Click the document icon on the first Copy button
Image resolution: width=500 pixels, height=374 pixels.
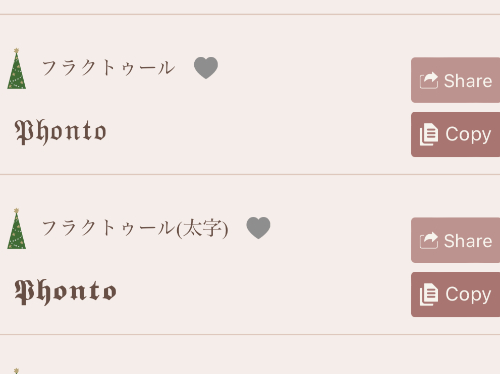(429, 134)
